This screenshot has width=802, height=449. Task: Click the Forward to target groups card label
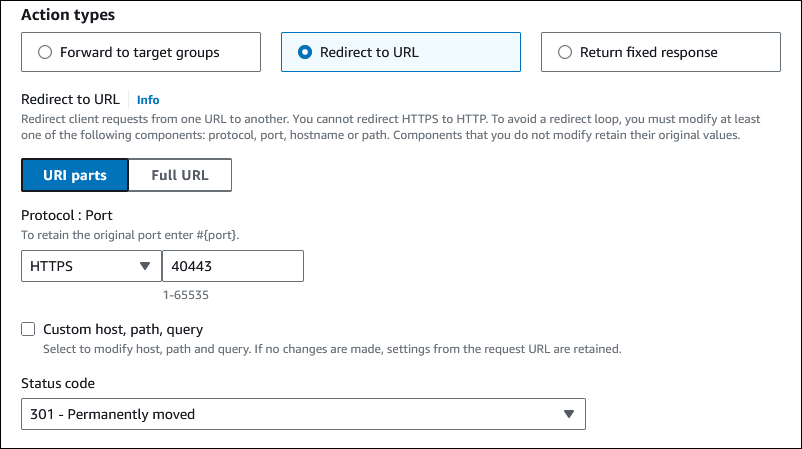(141, 52)
